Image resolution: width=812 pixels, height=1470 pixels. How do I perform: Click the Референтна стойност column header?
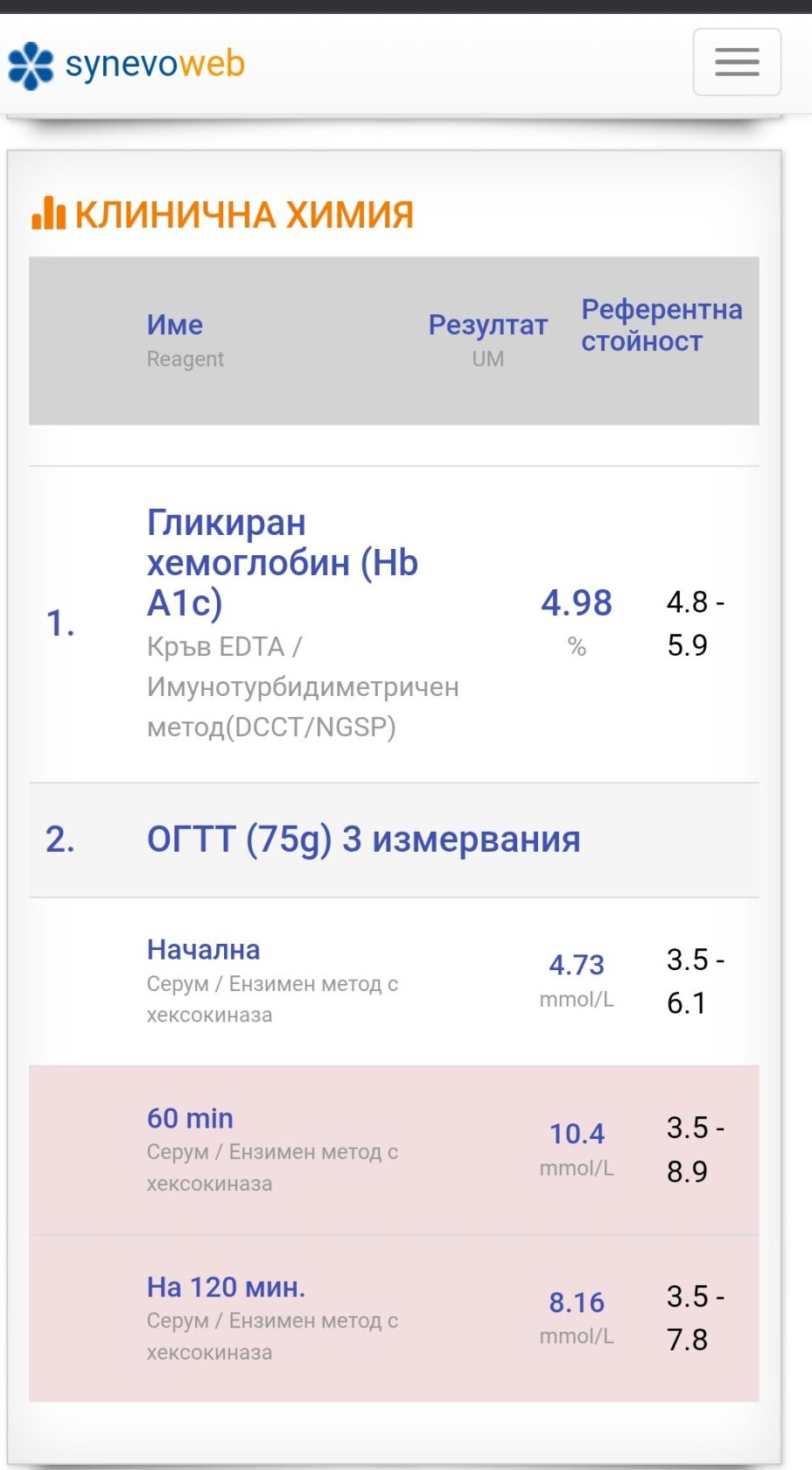pyautogui.click(x=661, y=325)
